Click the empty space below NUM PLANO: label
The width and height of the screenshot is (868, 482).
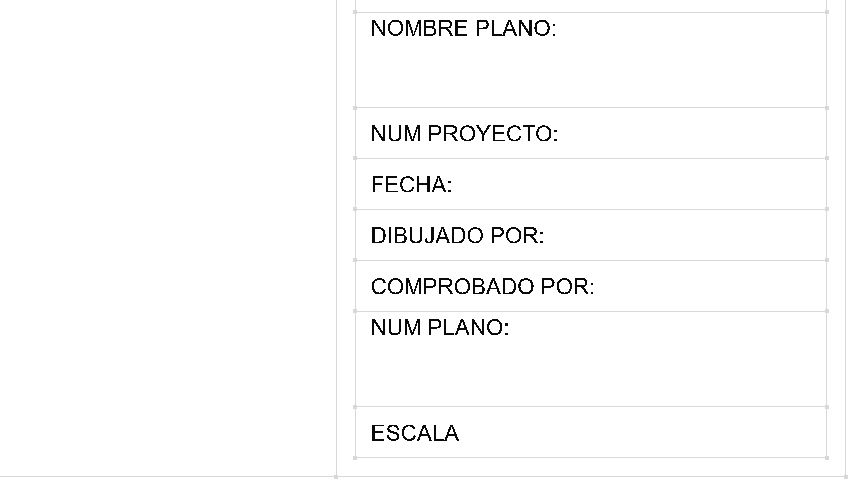[591, 374]
